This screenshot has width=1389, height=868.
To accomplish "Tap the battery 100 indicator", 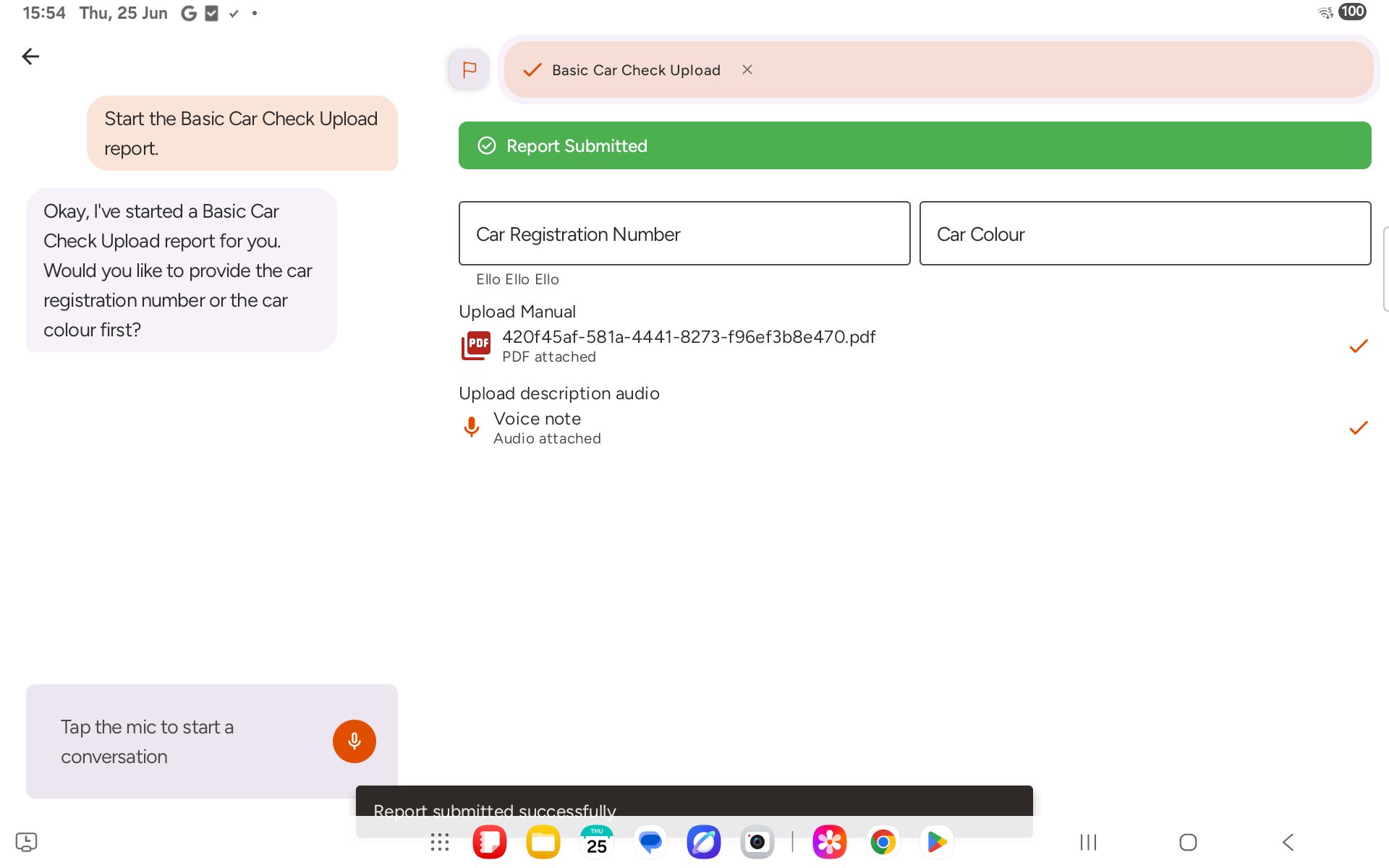I will point(1352,12).
